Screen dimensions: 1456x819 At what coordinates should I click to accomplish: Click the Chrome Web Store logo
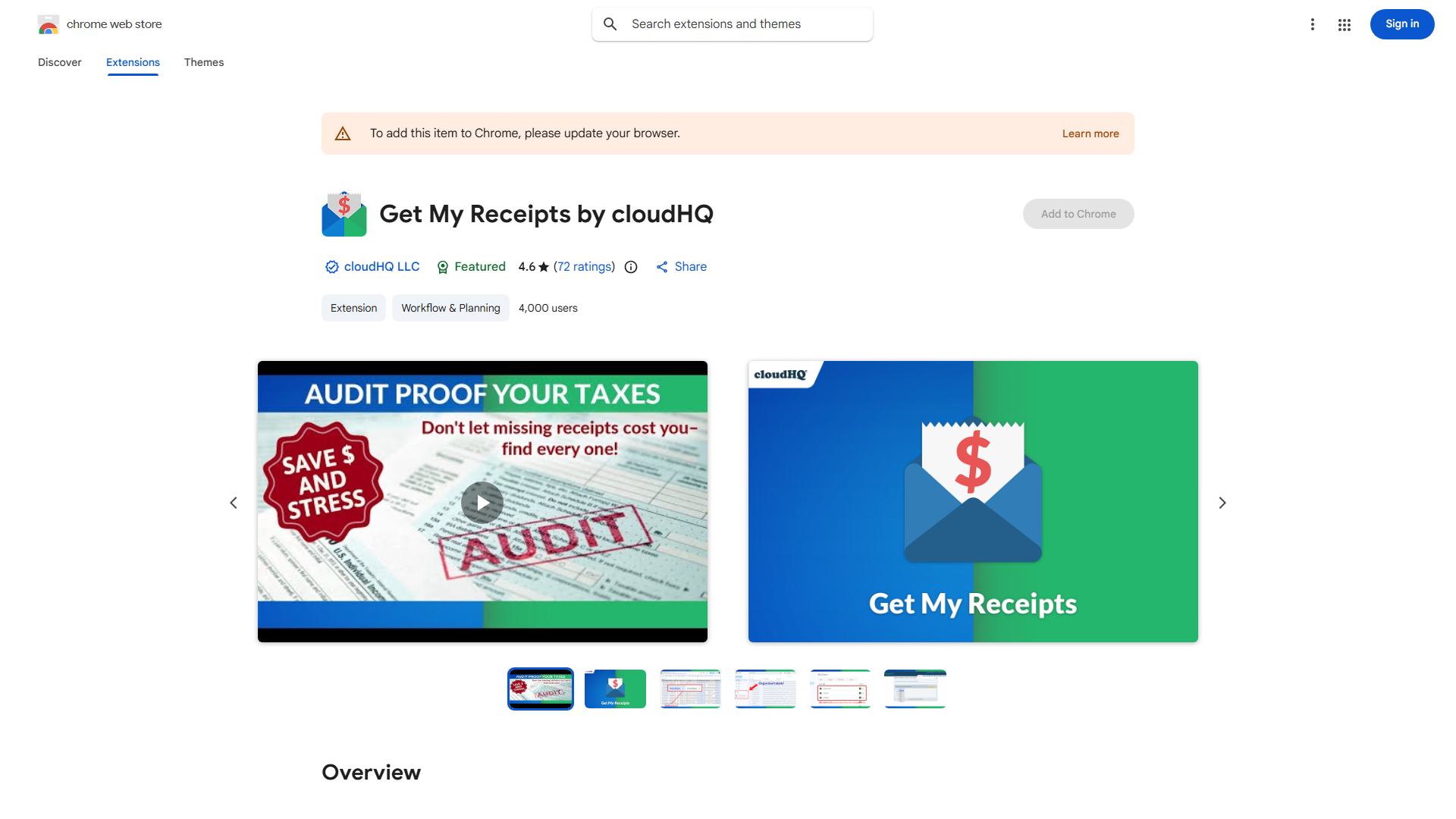(x=49, y=24)
